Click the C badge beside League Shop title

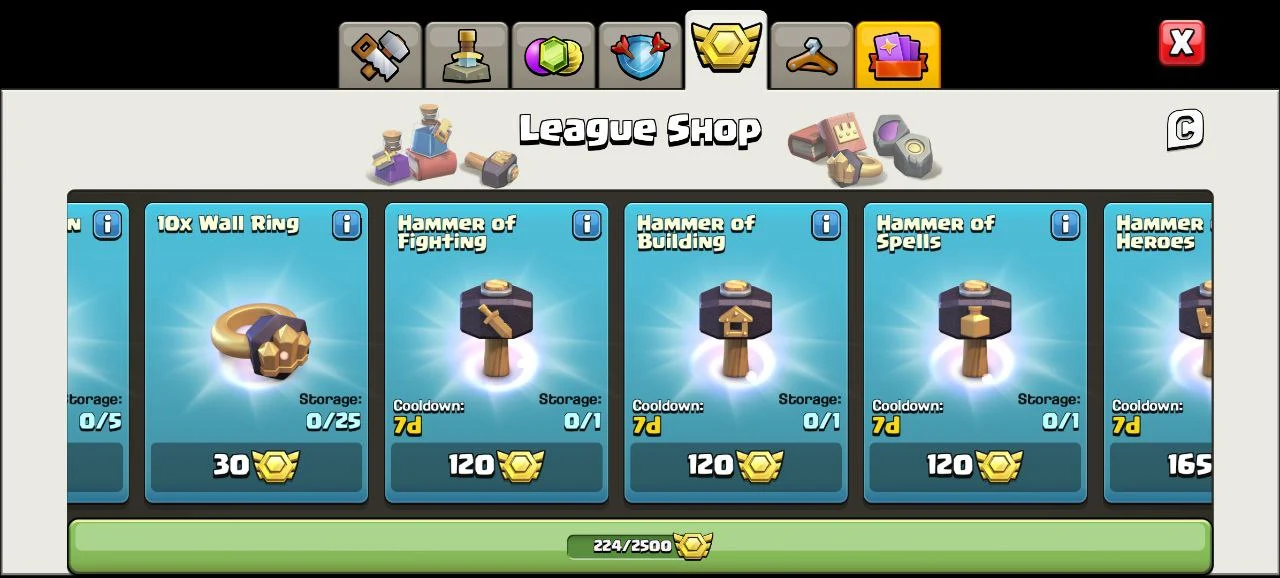pos(1185,130)
